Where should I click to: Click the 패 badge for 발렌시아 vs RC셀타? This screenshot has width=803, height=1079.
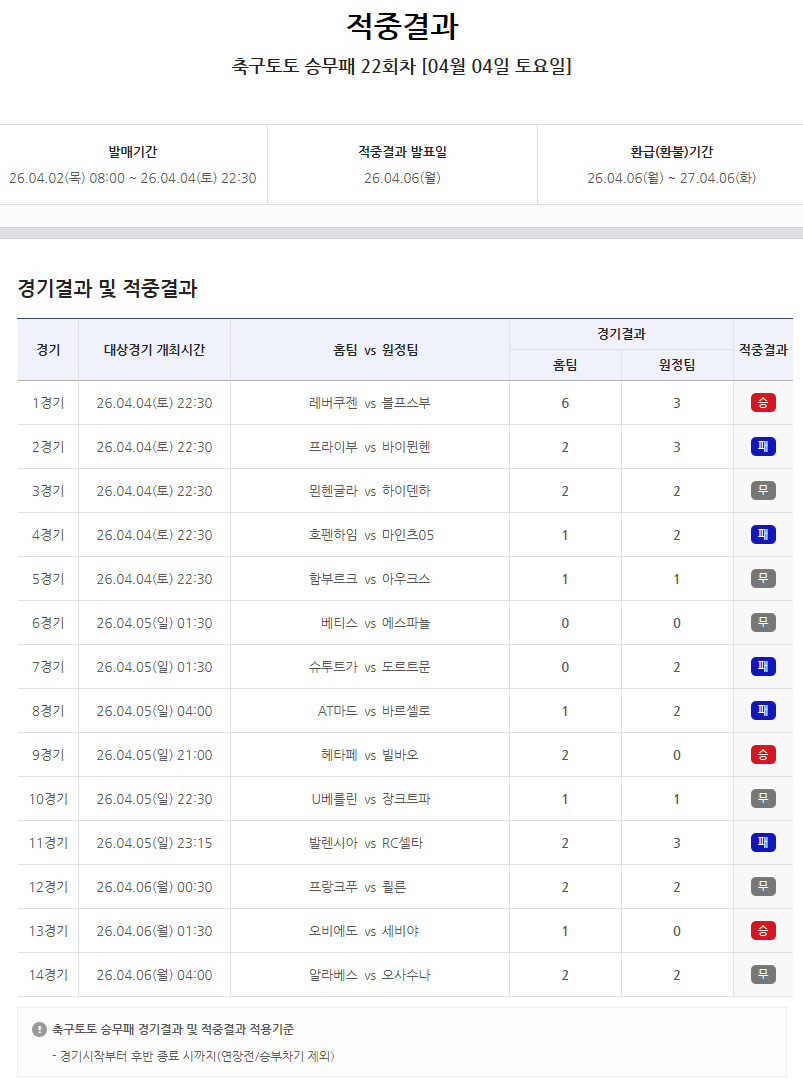[x=763, y=842]
